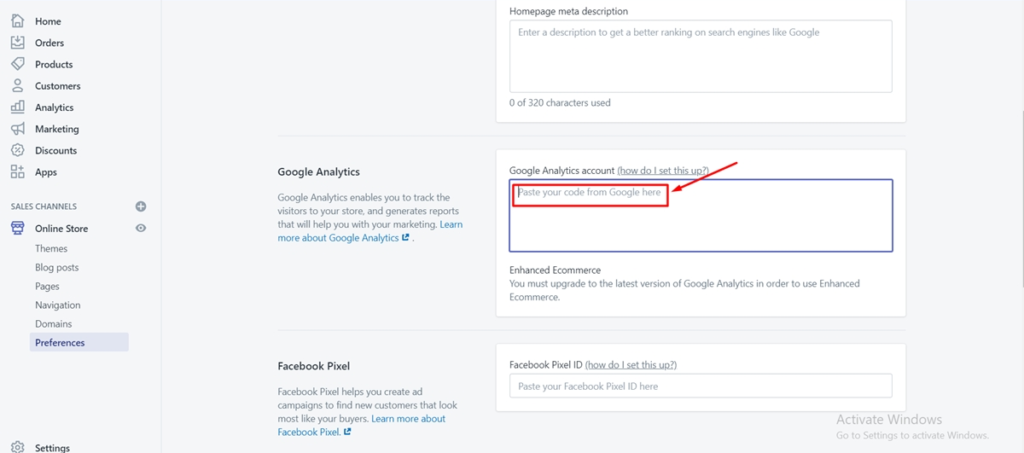View Online Store using eye icon
This screenshot has height=453, width=1024.
pyautogui.click(x=140, y=228)
